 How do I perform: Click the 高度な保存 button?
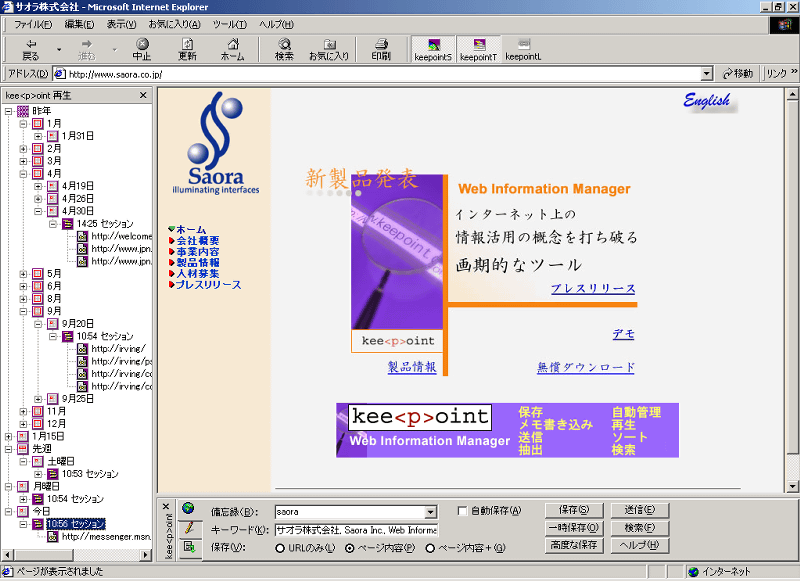(x=574, y=545)
